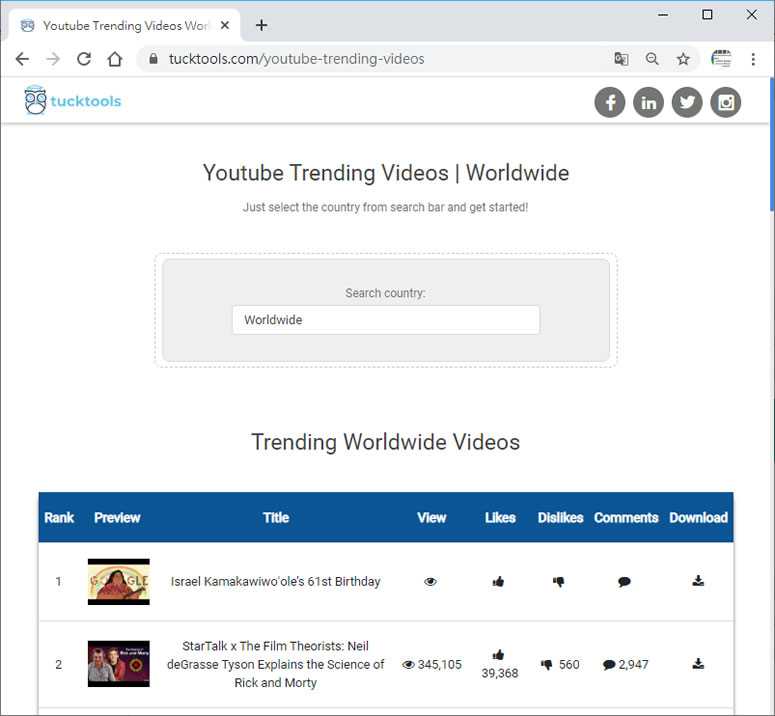Screen dimensions: 775x716
Task: Open the StarTalk Rick and Morty thumbnail
Action: [119, 664]
